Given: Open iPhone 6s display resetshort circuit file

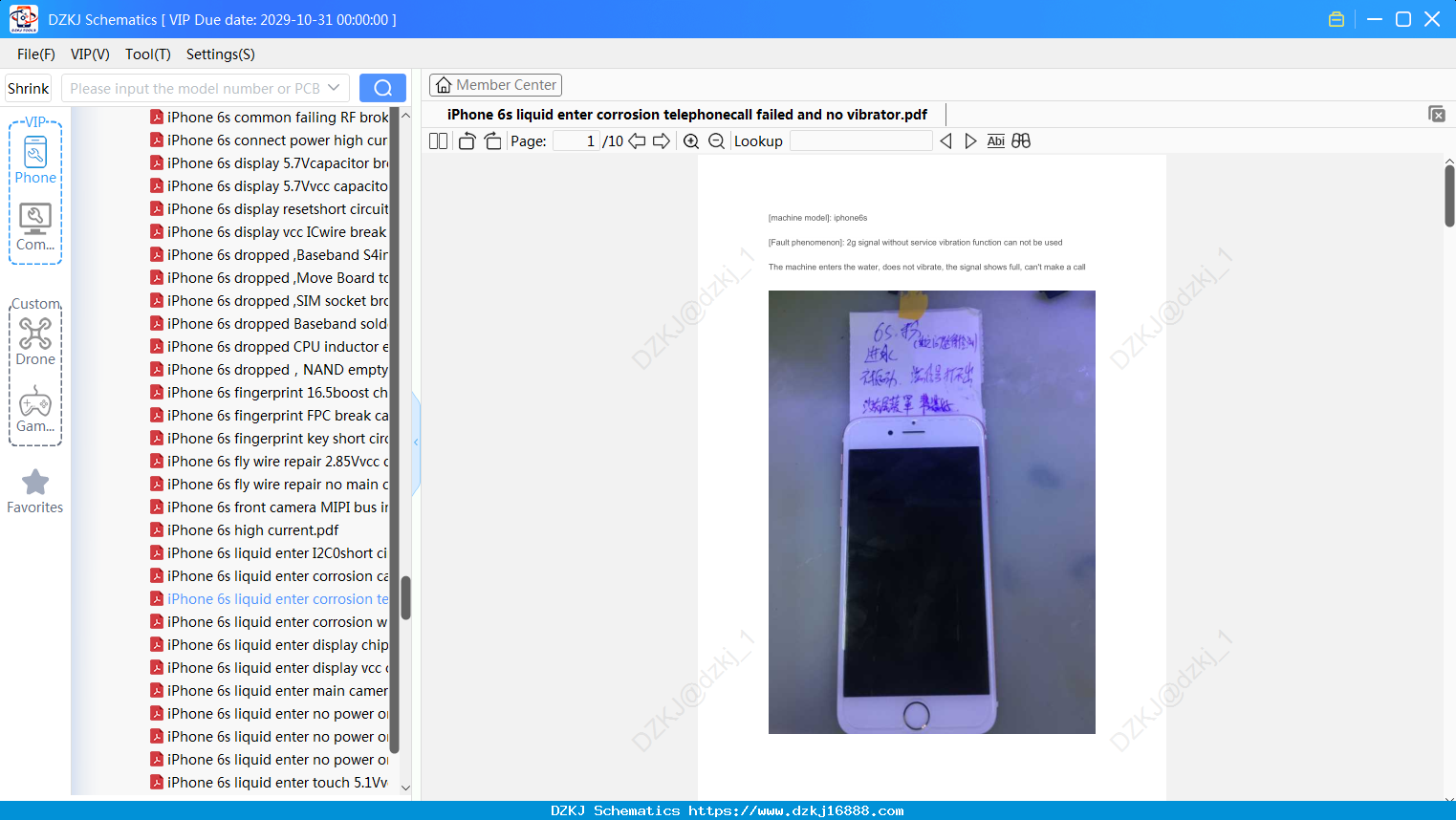Looking at the screenshot, I should [x=270, y=209].
